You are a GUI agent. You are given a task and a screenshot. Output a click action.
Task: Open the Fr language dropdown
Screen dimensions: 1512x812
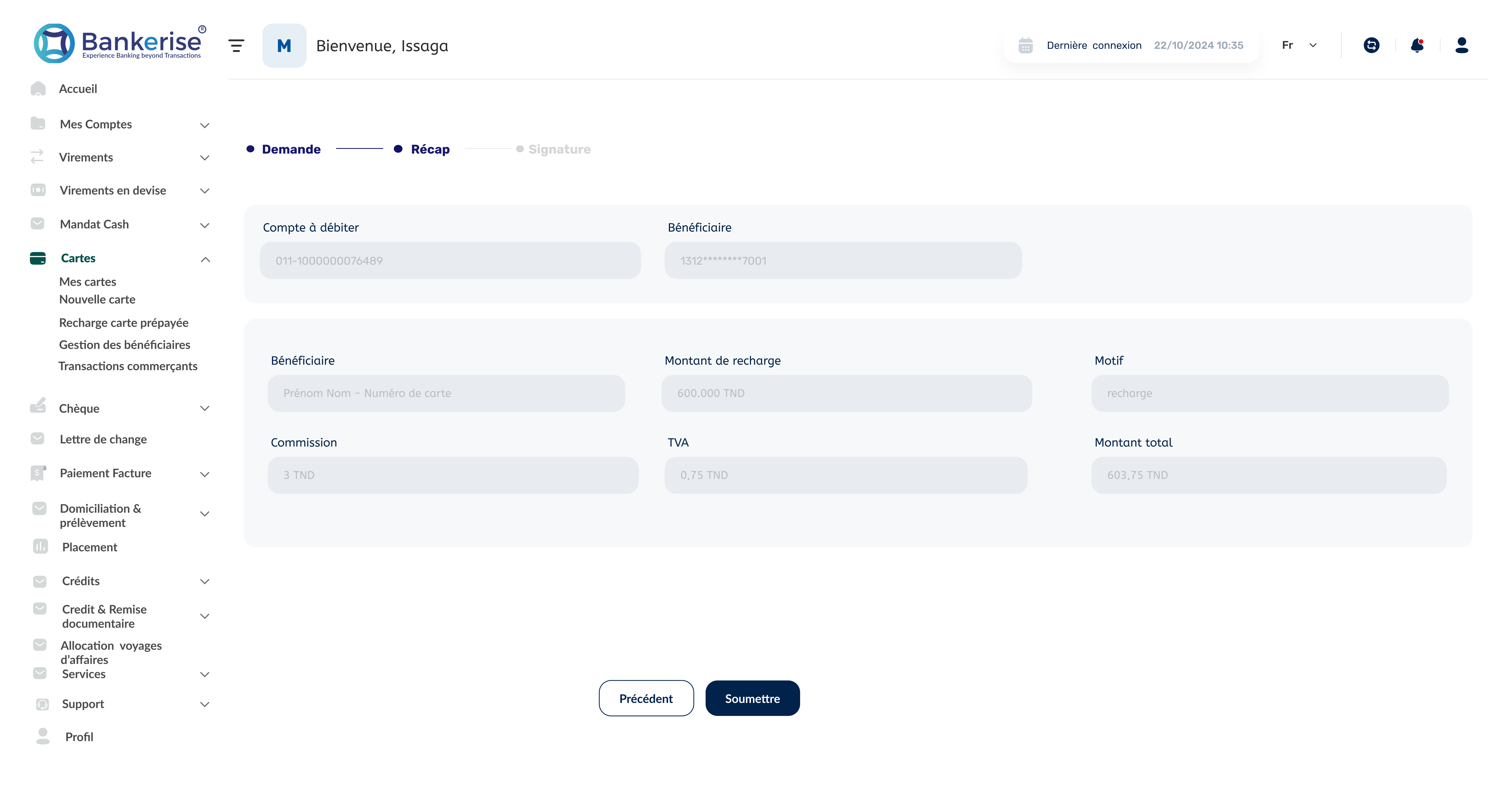[1300, 45]
